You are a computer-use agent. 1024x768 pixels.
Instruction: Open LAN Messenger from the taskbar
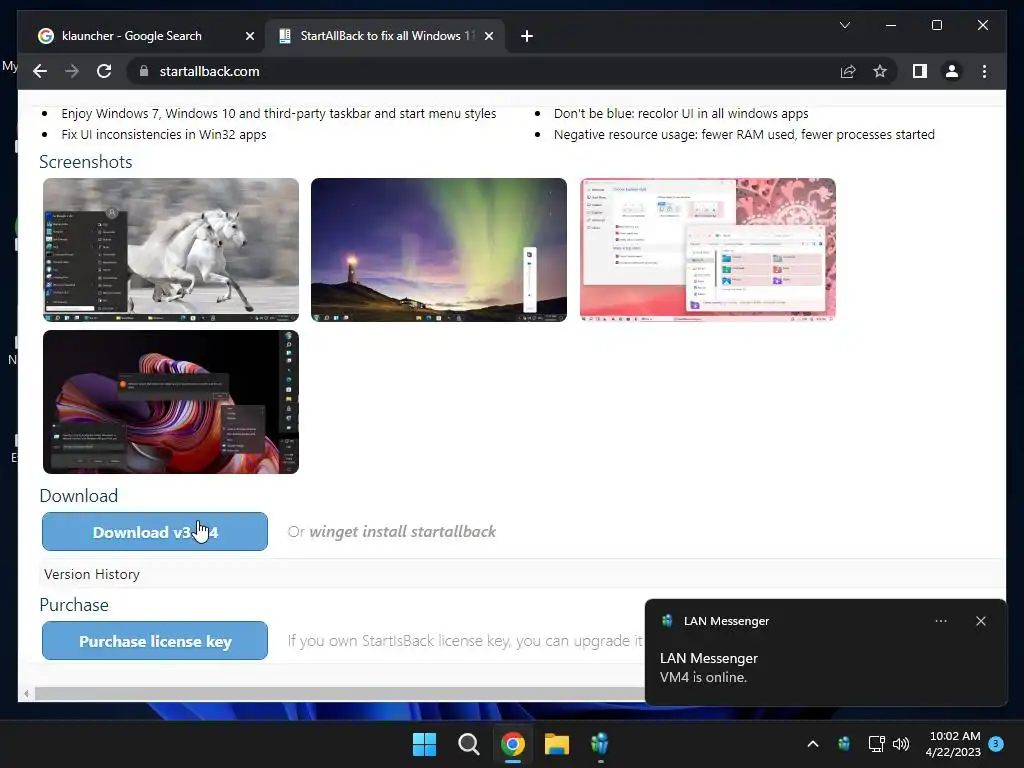[600, 744]
